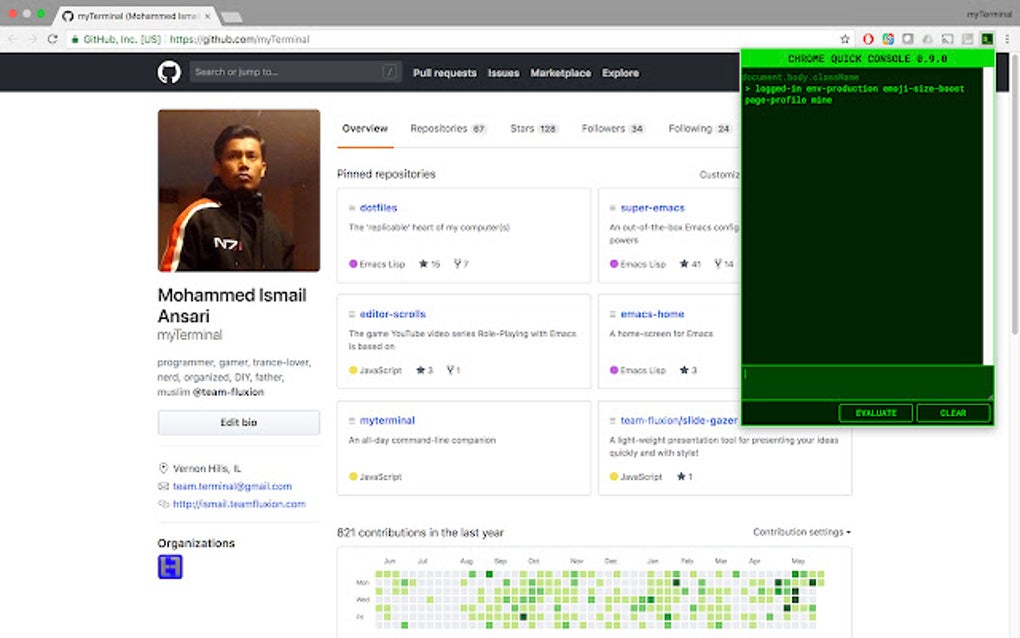Viewport: 1020px width, 638px height.
Task: Open the super-emacs repository link
Action: [652, 208]
